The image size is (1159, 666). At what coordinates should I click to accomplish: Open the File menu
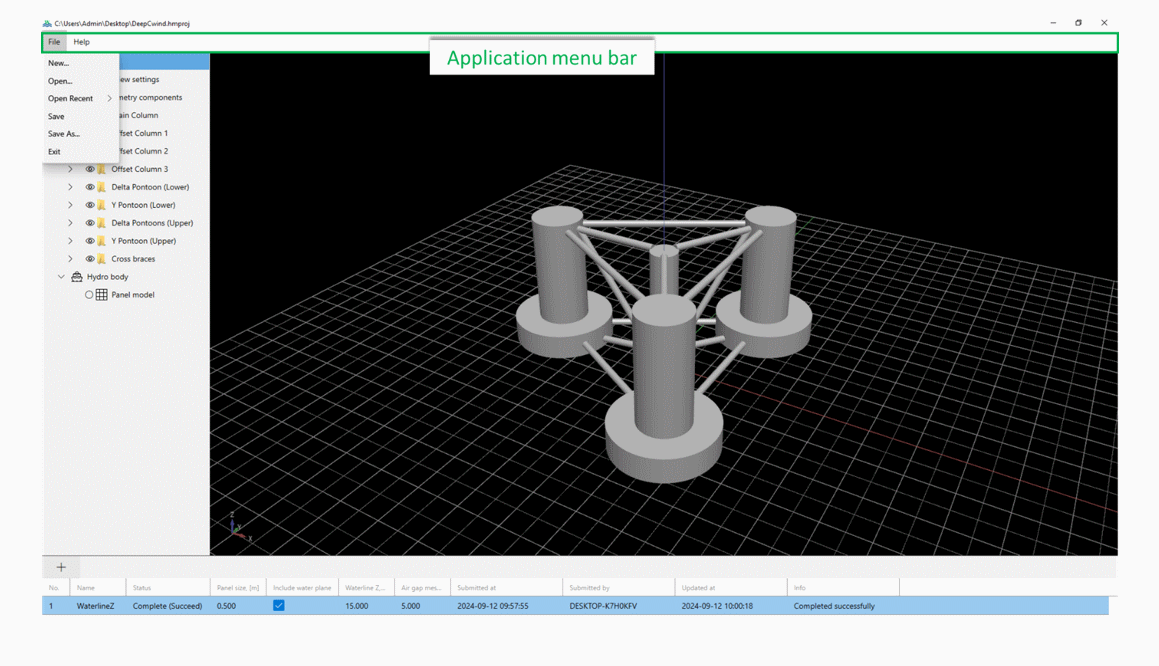[x=54, y=42]
